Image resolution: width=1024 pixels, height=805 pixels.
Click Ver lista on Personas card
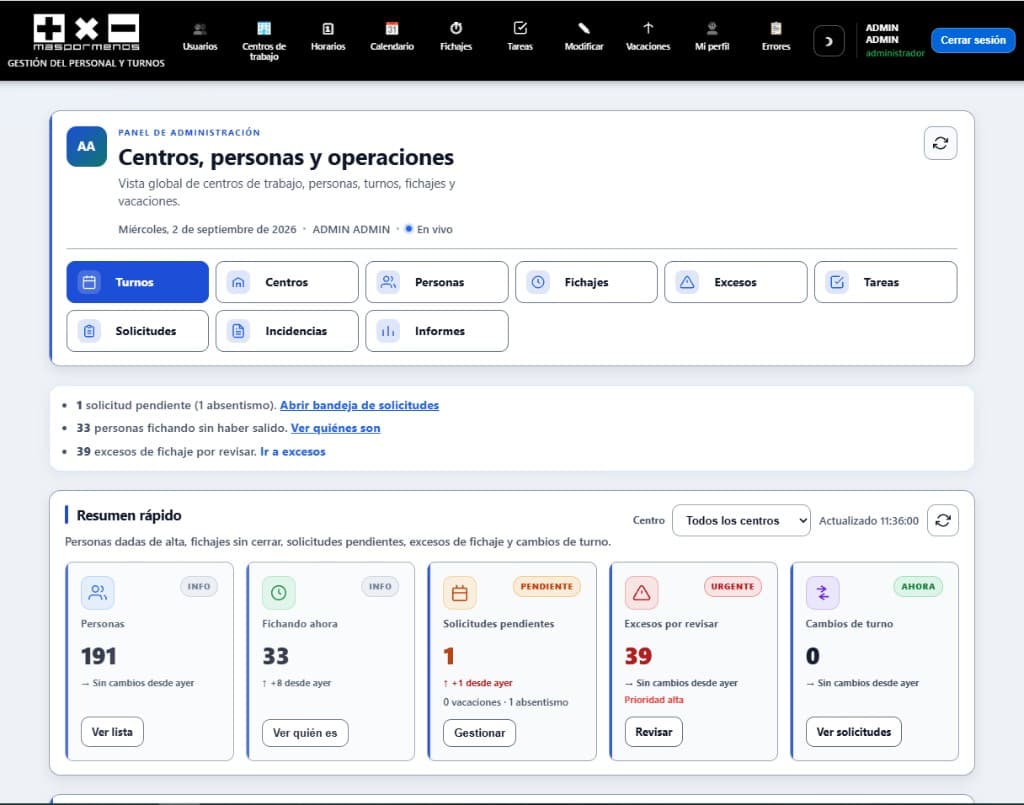[x=112, y=732]
